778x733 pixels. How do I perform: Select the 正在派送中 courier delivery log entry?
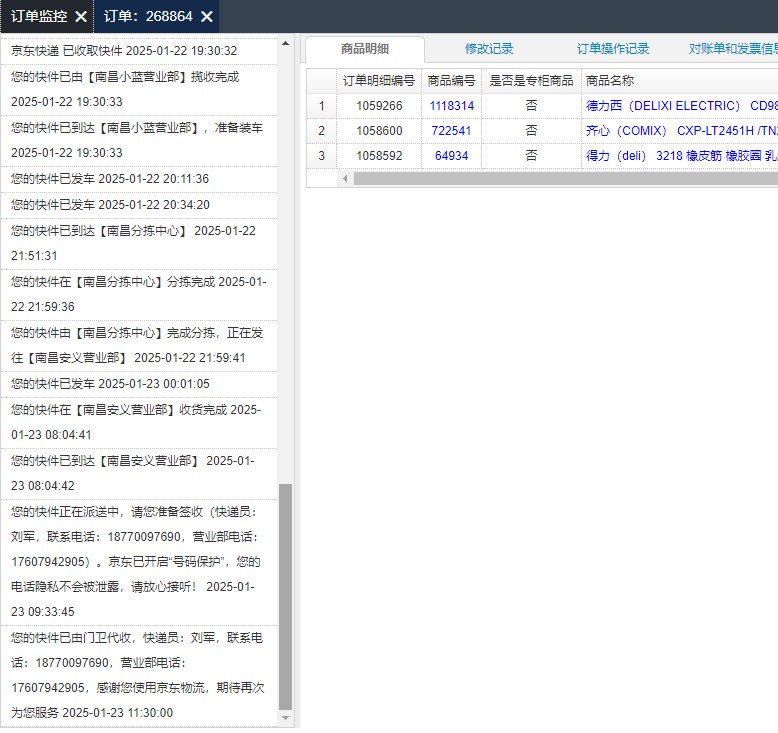(139, 562)
